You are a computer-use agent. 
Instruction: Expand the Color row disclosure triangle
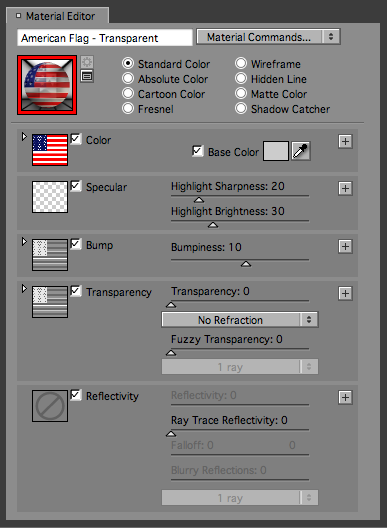pos(24,137)
